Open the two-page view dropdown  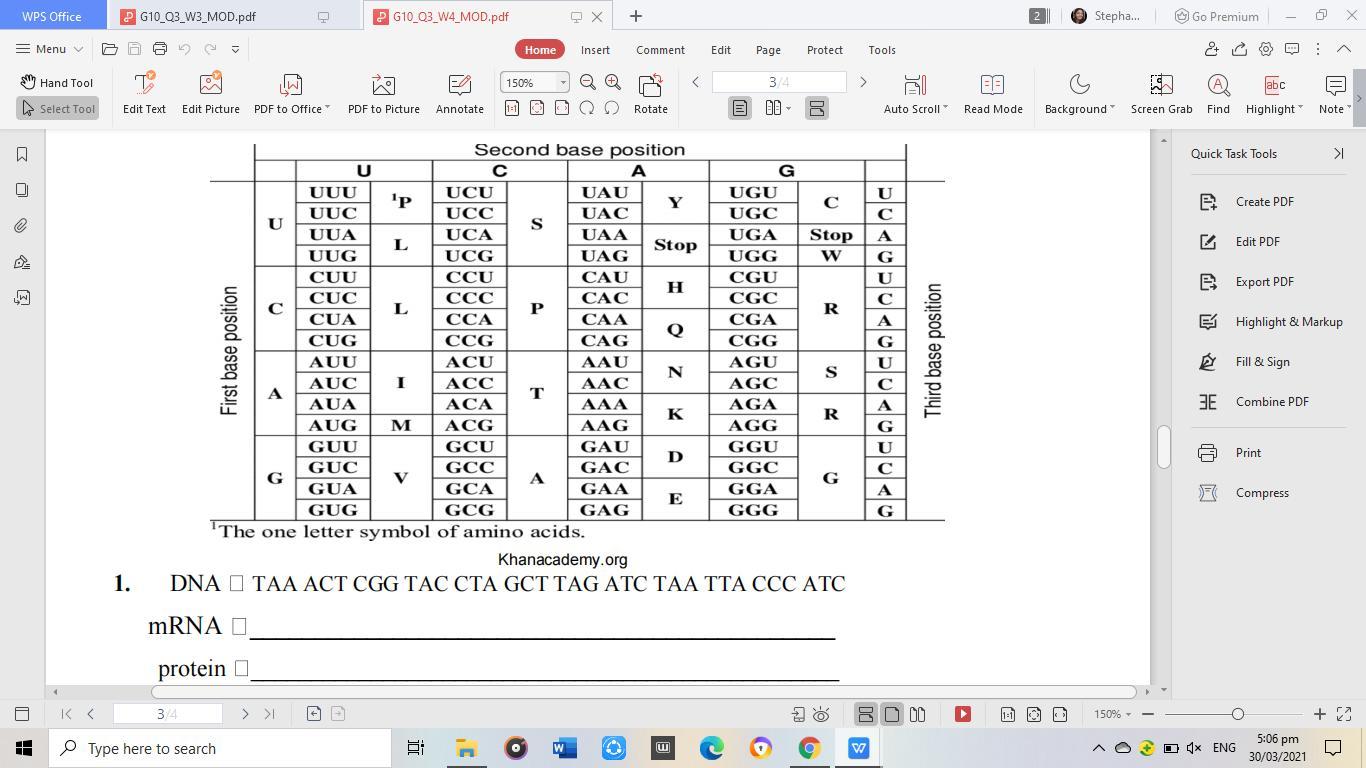tap(788, 108)
